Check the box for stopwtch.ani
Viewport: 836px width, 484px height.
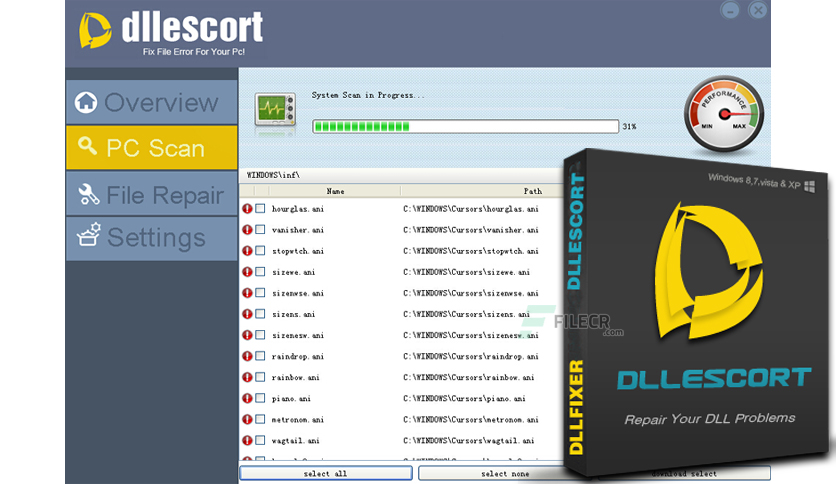click(260, 251)
